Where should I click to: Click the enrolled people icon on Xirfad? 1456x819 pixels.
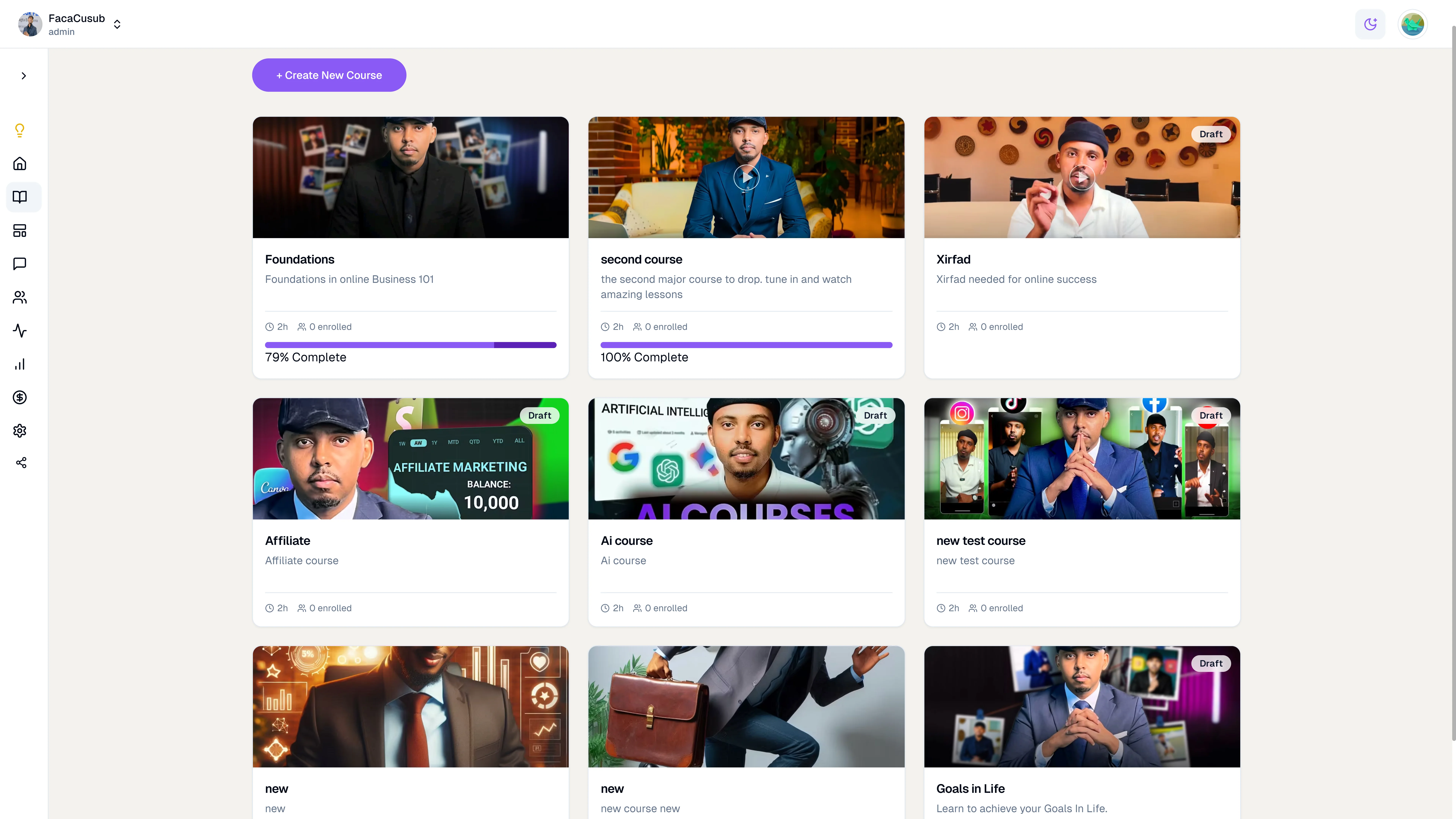pyautogui.click(x=973, y=327)
